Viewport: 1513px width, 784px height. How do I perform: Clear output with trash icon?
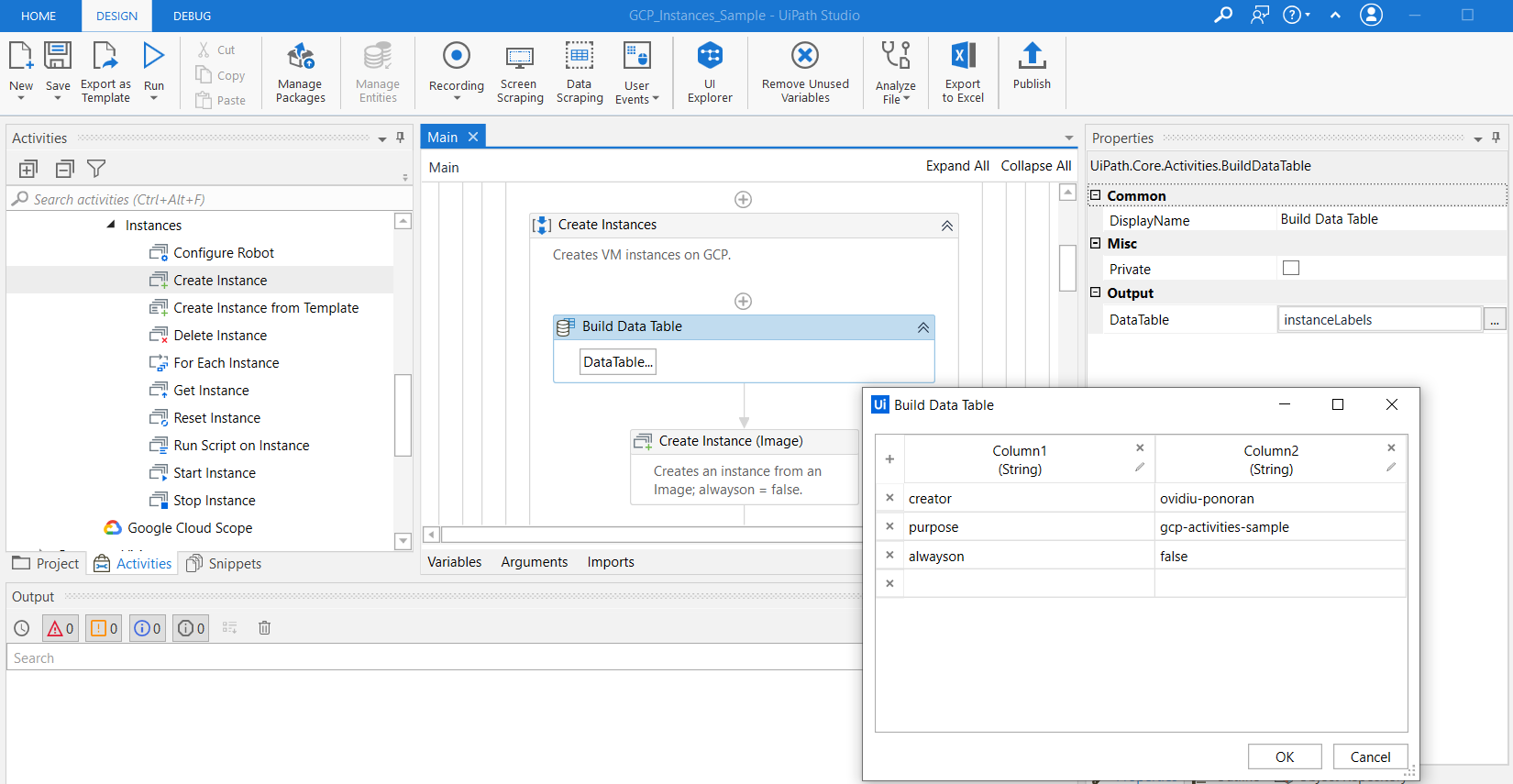(264, 628)
